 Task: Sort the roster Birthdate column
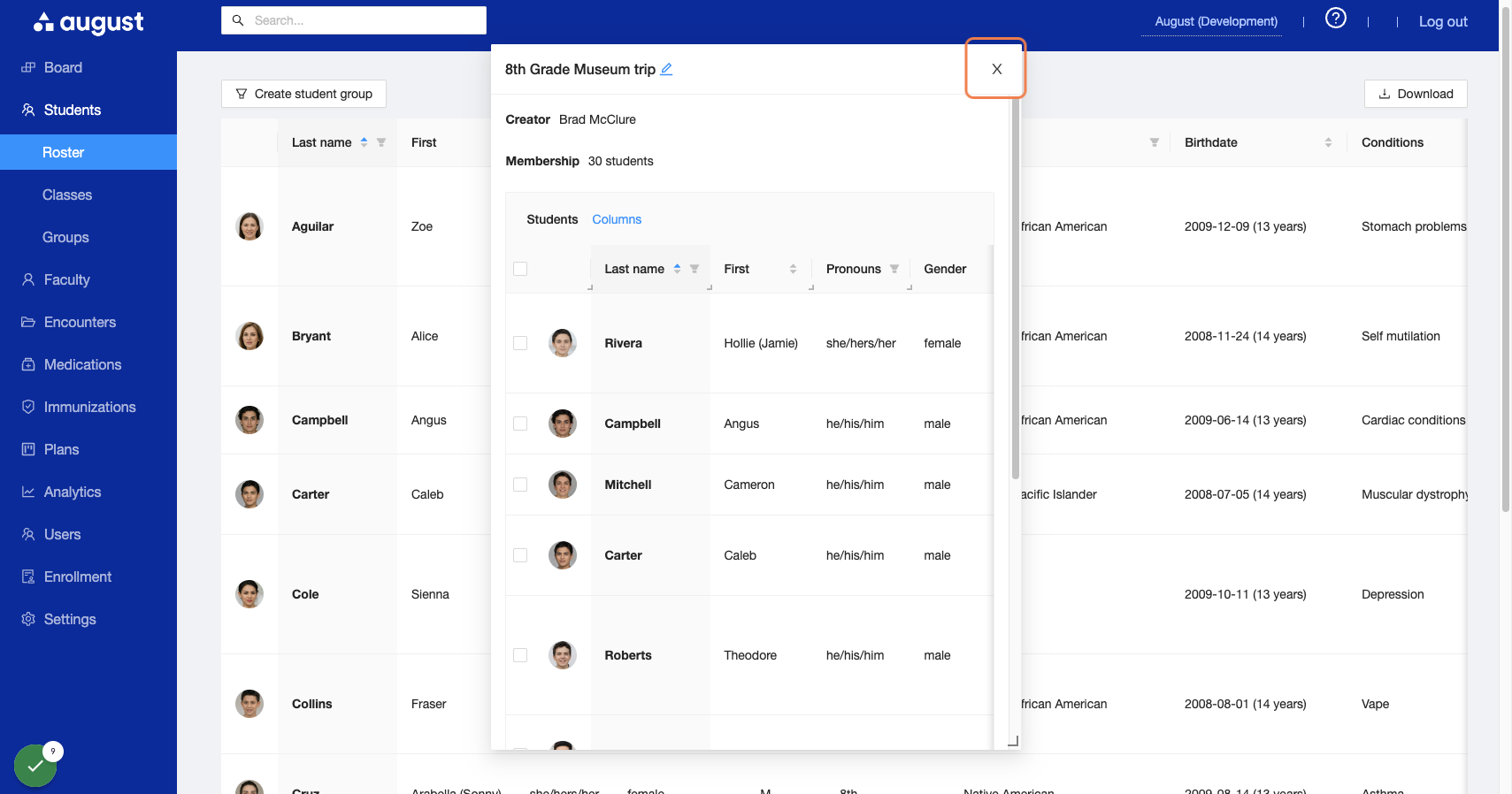tap(1328, 142)
